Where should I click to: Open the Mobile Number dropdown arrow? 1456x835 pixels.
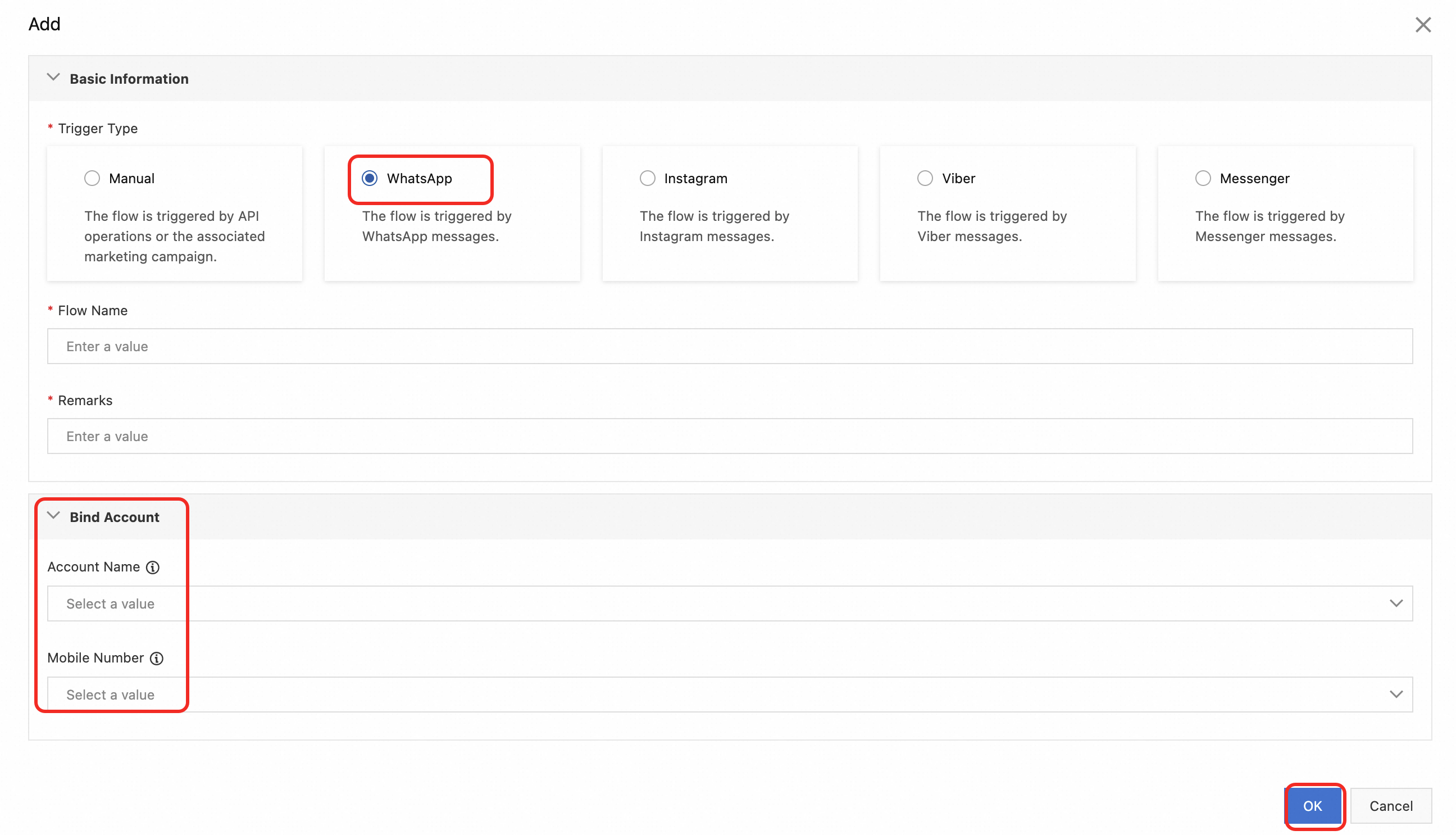tap(1396, 695)
